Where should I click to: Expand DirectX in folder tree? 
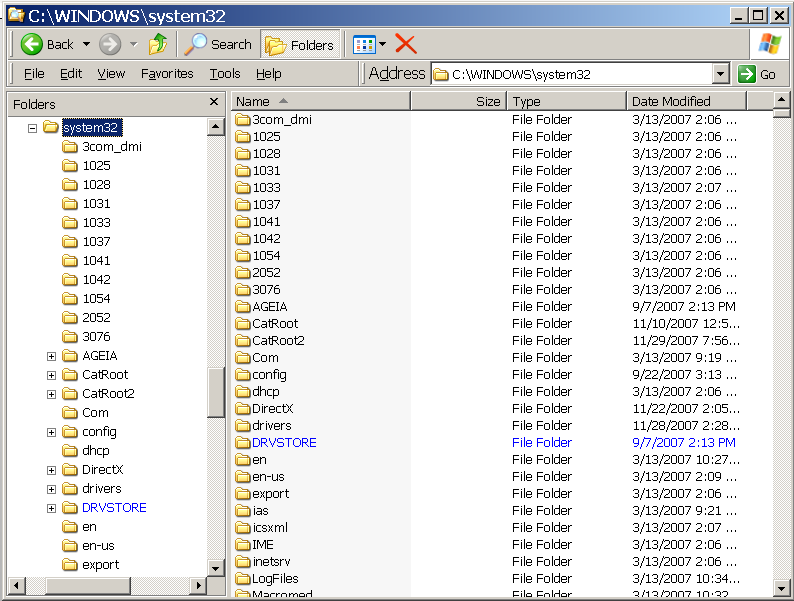point(51,470)
